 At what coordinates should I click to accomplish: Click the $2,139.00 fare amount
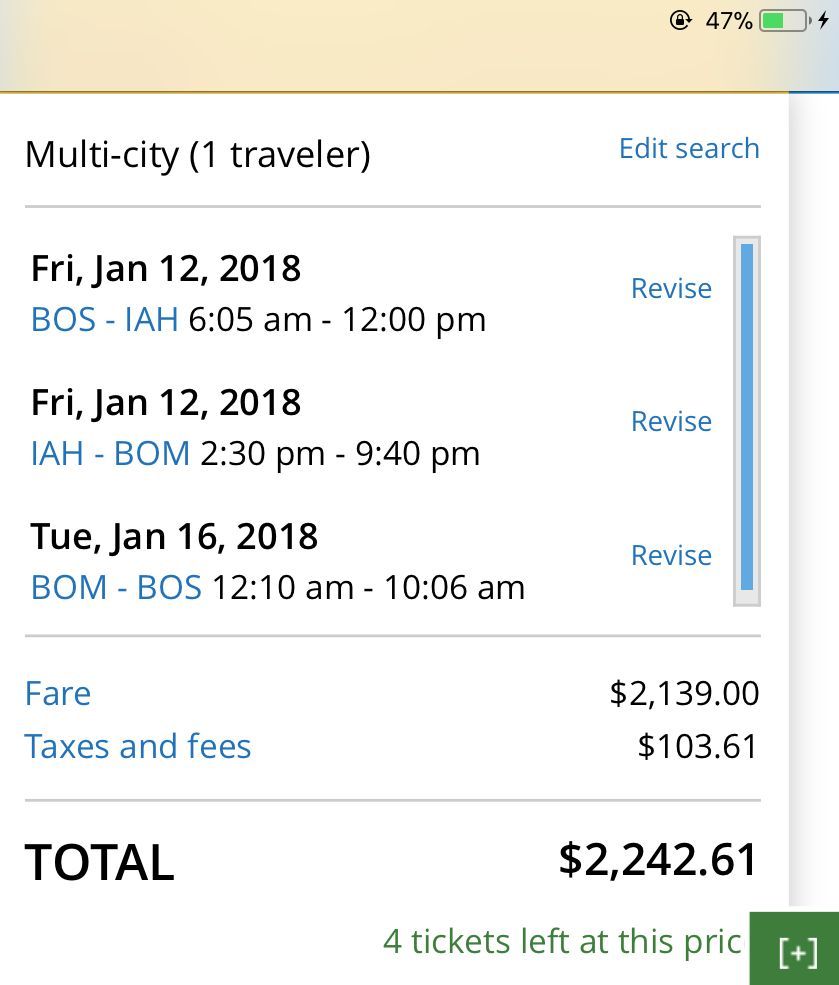tap(684, 694)
